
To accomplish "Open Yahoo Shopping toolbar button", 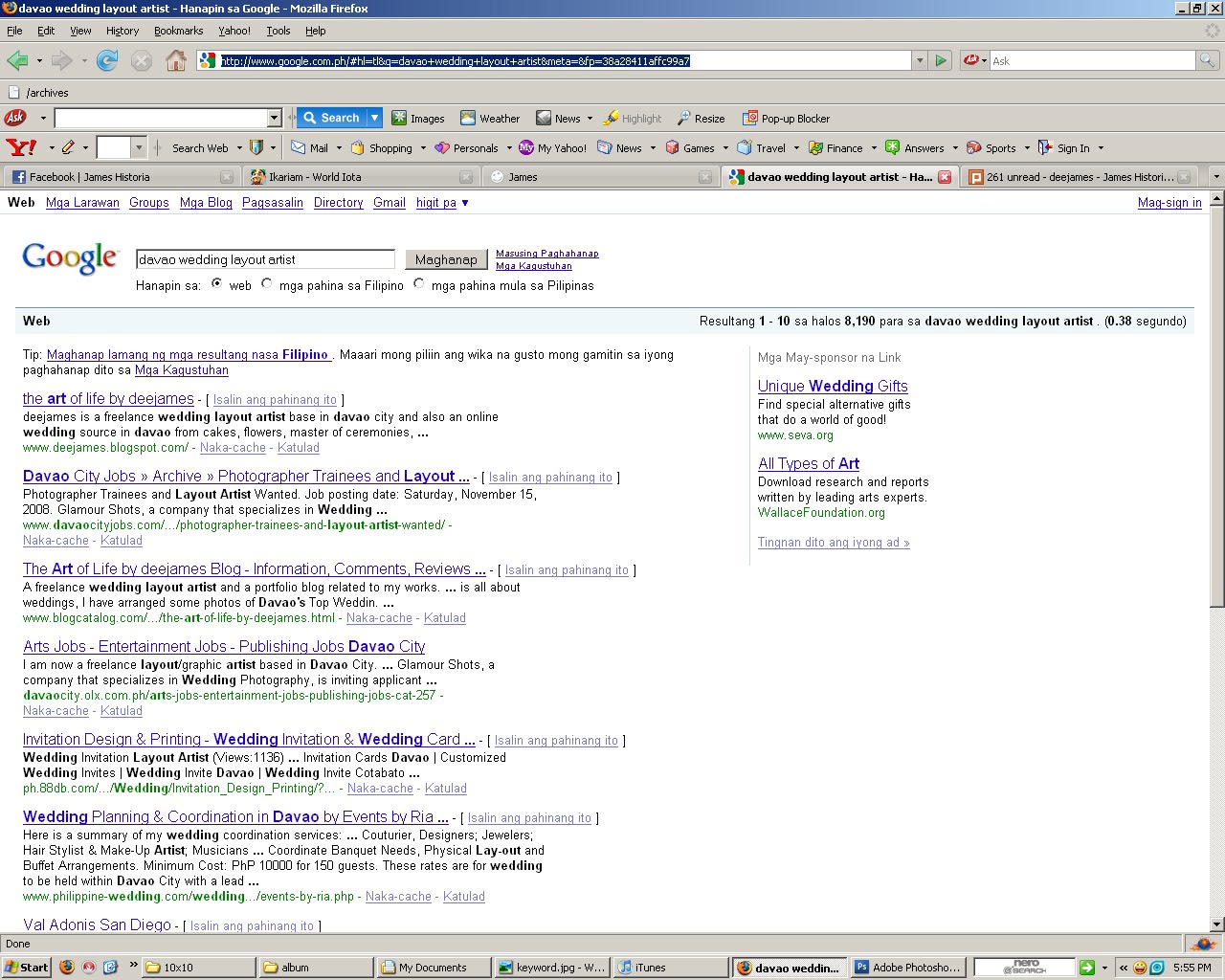I will coord(382,148).
